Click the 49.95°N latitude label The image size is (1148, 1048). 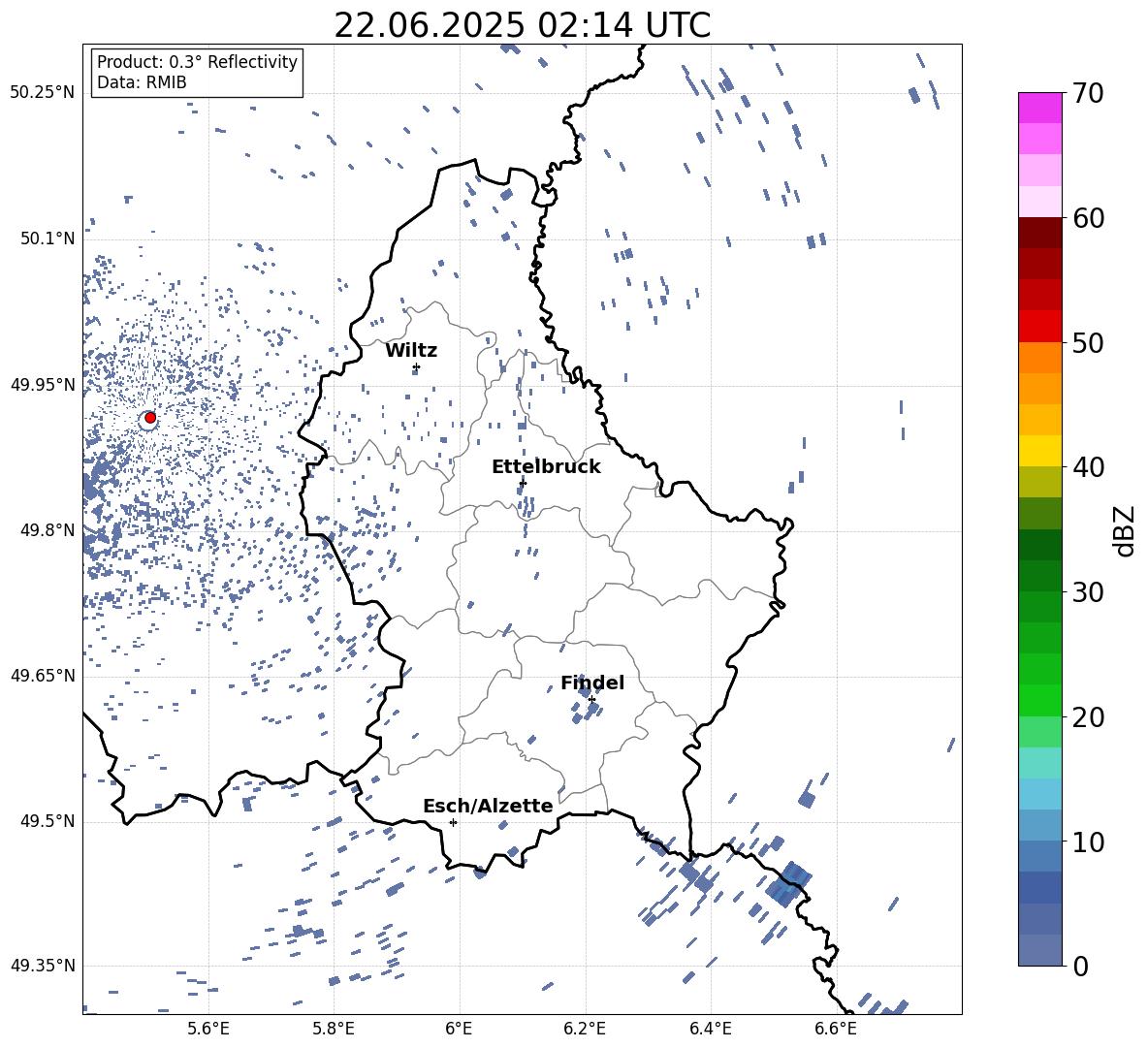click(x=43, y=384)
